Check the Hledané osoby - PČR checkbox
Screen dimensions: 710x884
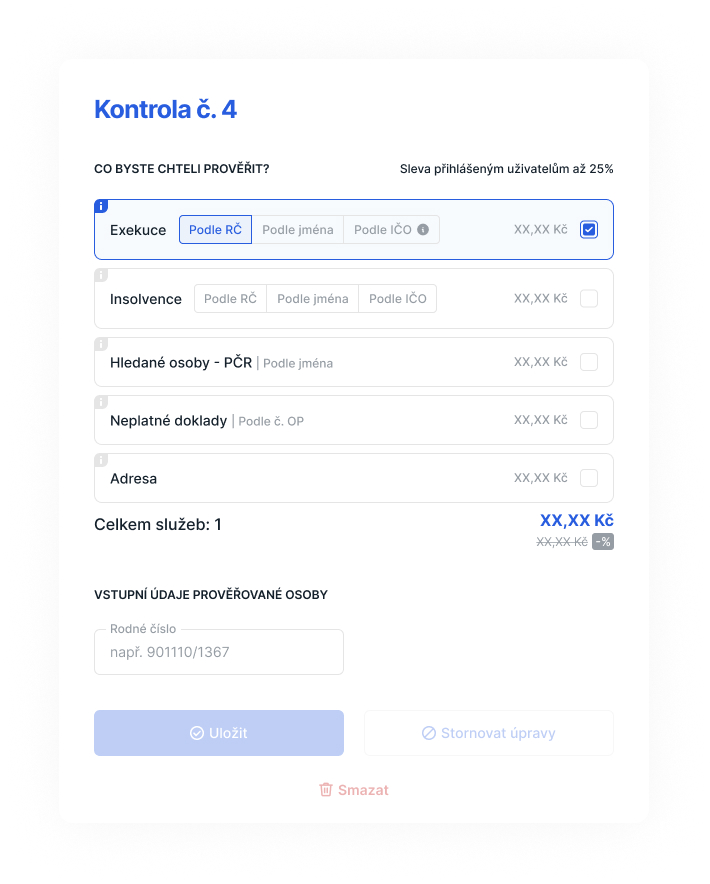click(589, 362)
